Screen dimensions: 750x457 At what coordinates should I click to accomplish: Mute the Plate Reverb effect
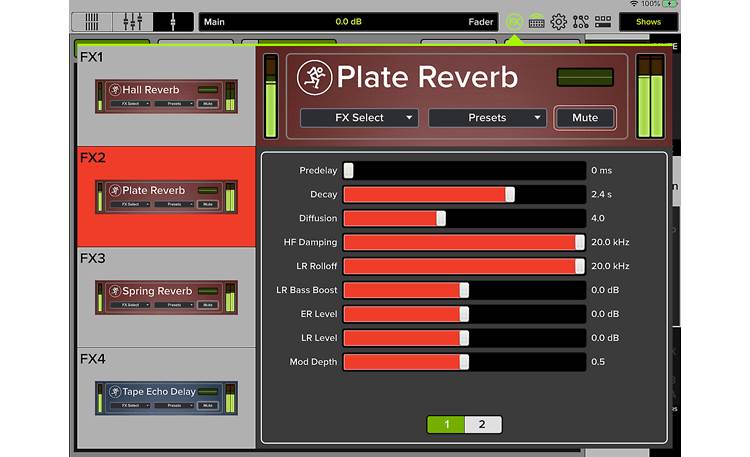[585, 118]
